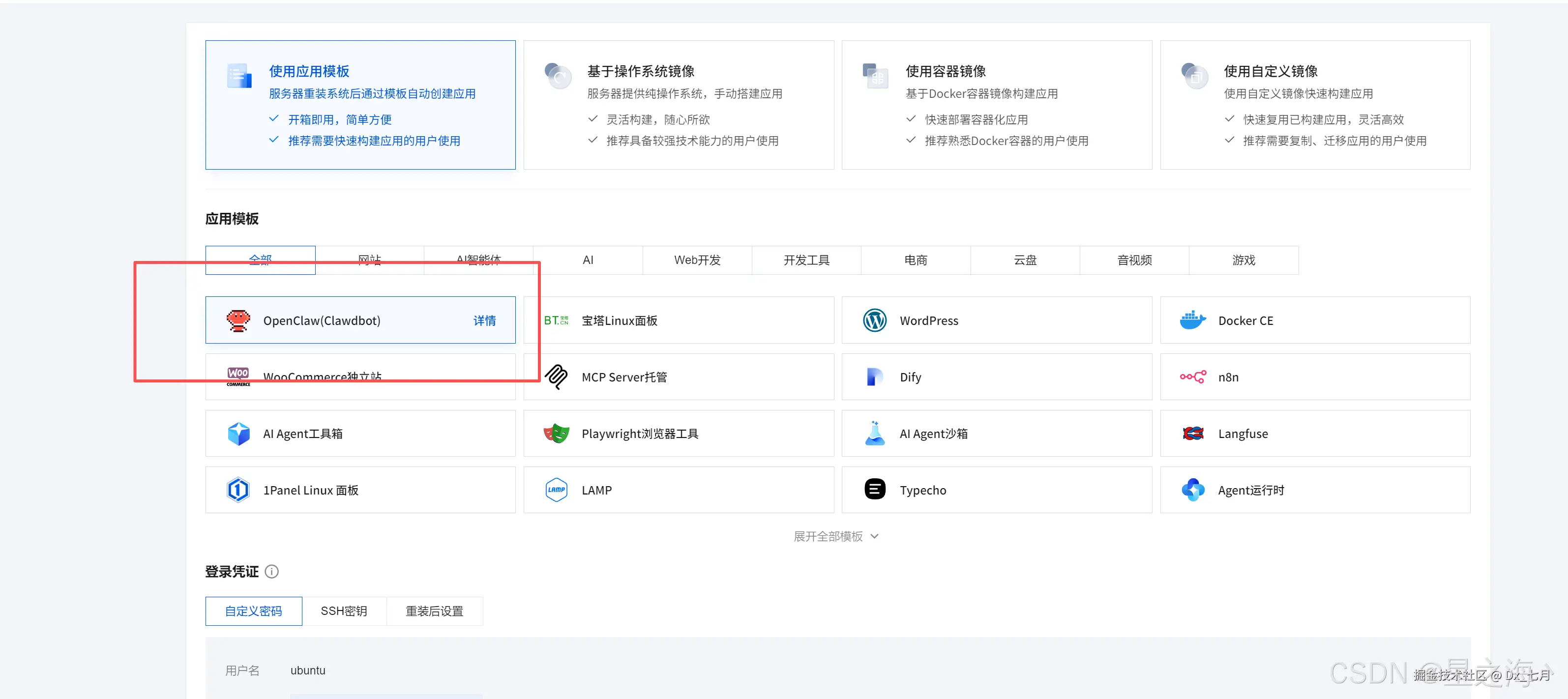Viewport: 1568px width, 699px height.
Task: Switch to the SSH密钥 credential tab
Action: 344,611
